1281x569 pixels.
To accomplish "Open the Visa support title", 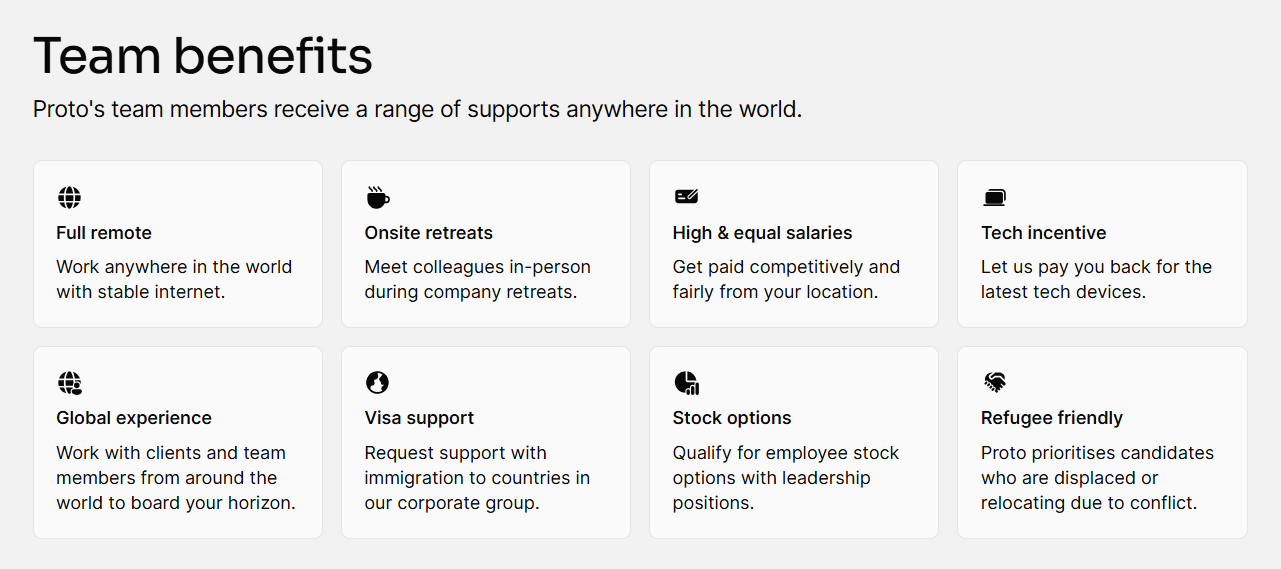I will coord(419,418).
